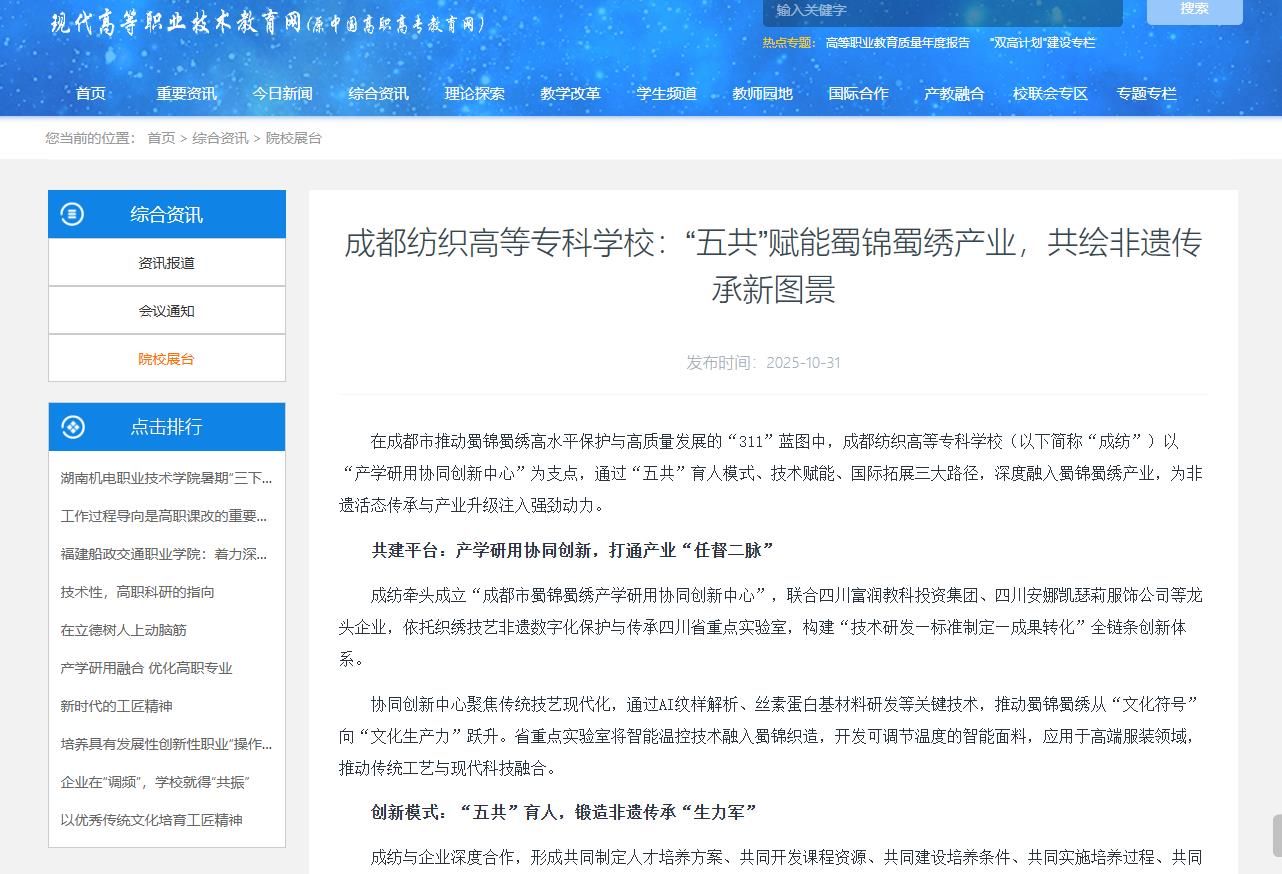The width and height of the screenshot is (1282, 874).
Task: Click the page vertical scrollbar thumb
Action: (1276, 835)
